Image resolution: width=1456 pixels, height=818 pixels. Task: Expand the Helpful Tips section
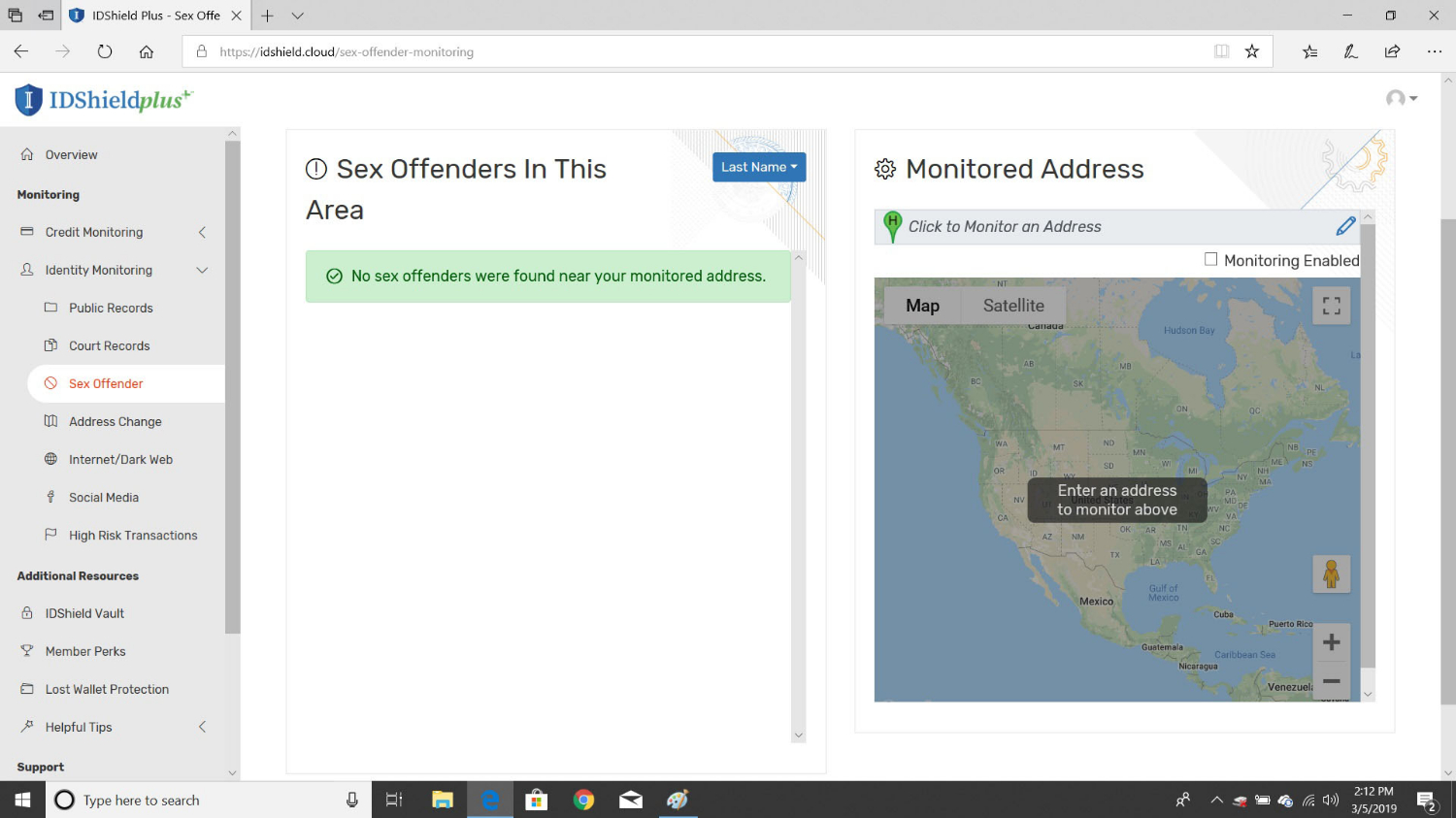tap(113, 727)
